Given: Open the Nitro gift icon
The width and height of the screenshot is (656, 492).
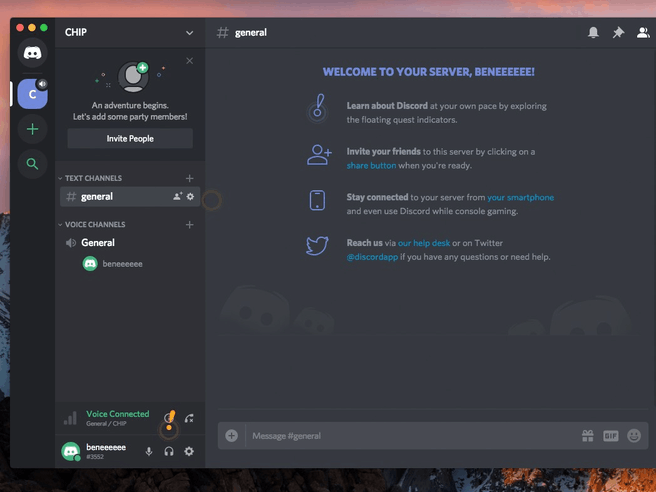Looking at the screenshot, I should (587, 436).
